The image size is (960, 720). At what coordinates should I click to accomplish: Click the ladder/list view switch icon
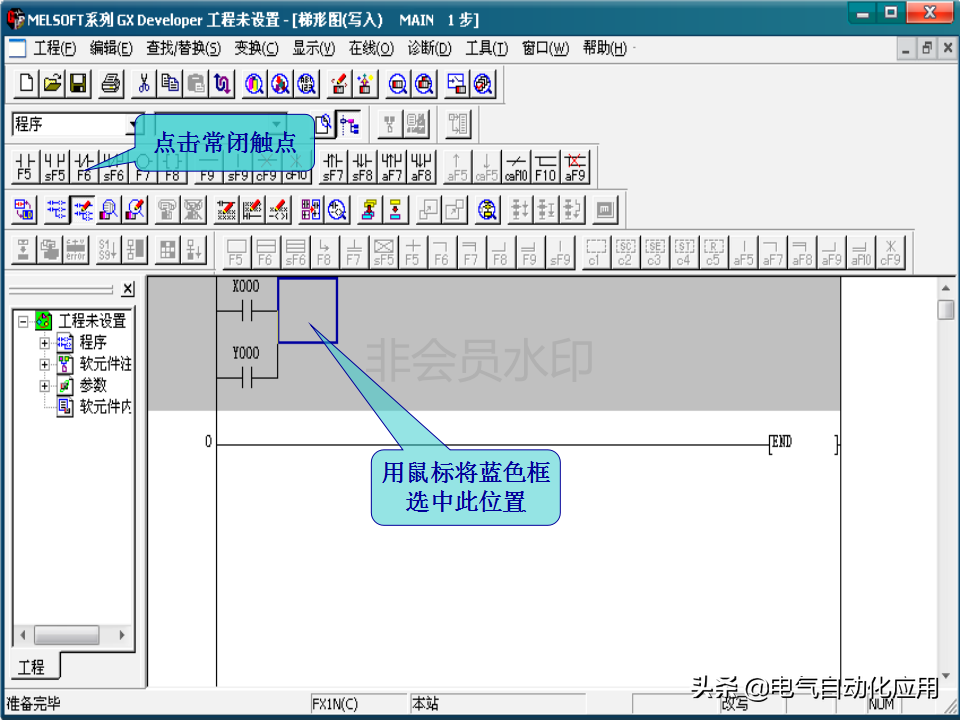(x=24, y=210)
